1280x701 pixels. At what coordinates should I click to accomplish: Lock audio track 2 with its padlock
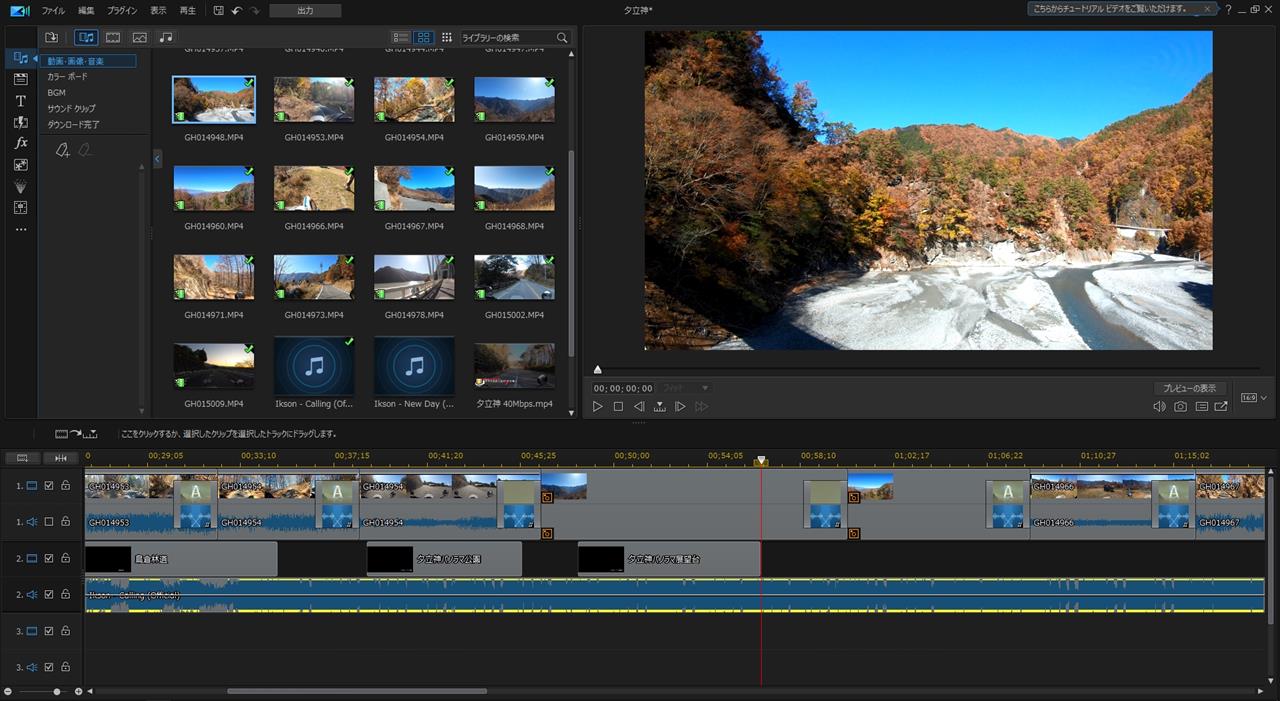coord(66,594)
